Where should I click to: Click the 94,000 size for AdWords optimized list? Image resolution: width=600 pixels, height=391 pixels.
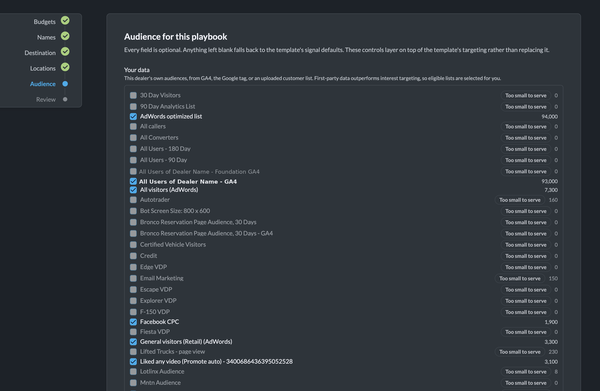[549, 117]
